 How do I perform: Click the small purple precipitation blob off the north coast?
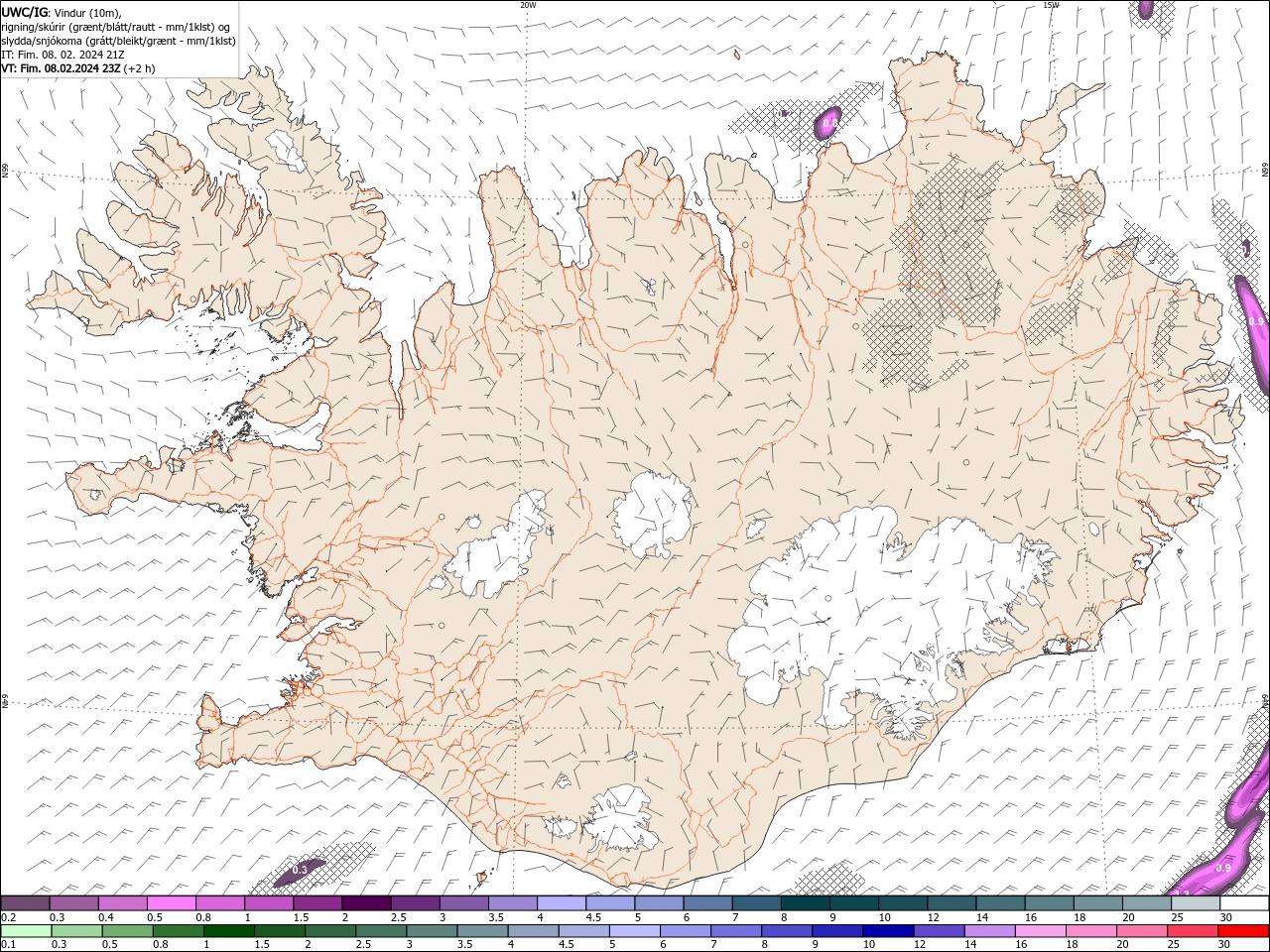coord(828,122)
